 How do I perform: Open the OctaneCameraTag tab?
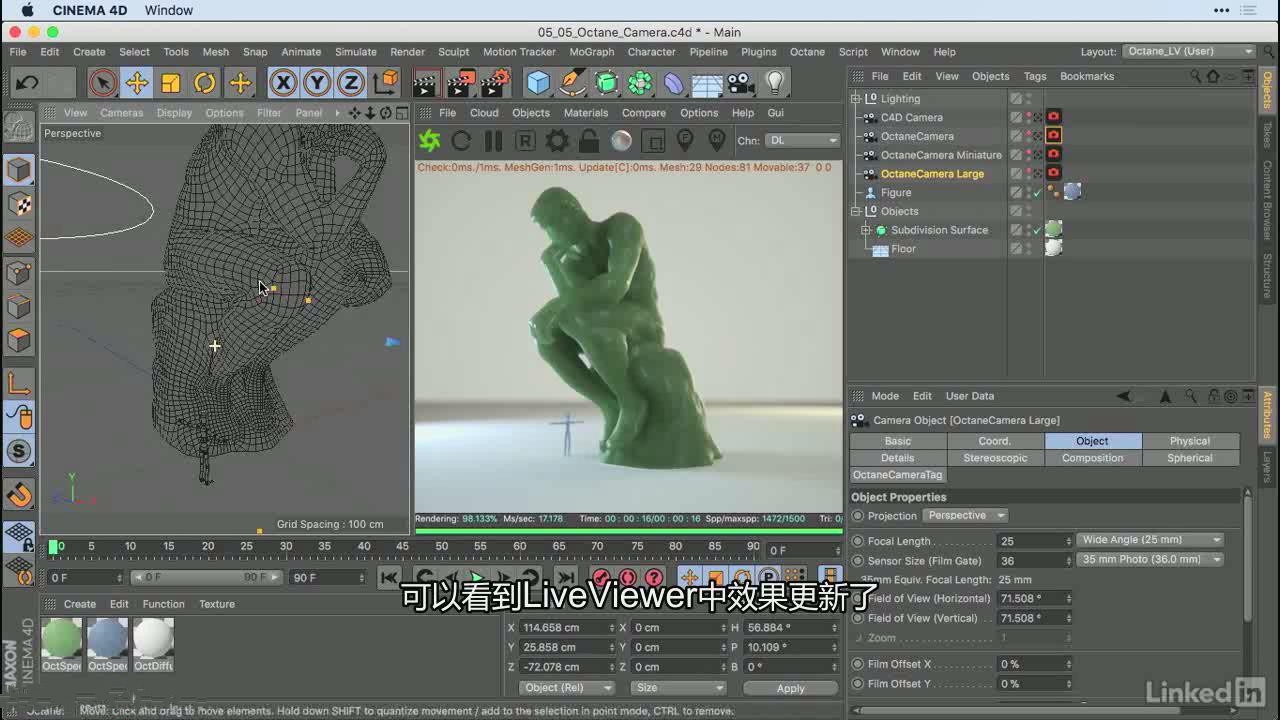click(x=897, y=475)
